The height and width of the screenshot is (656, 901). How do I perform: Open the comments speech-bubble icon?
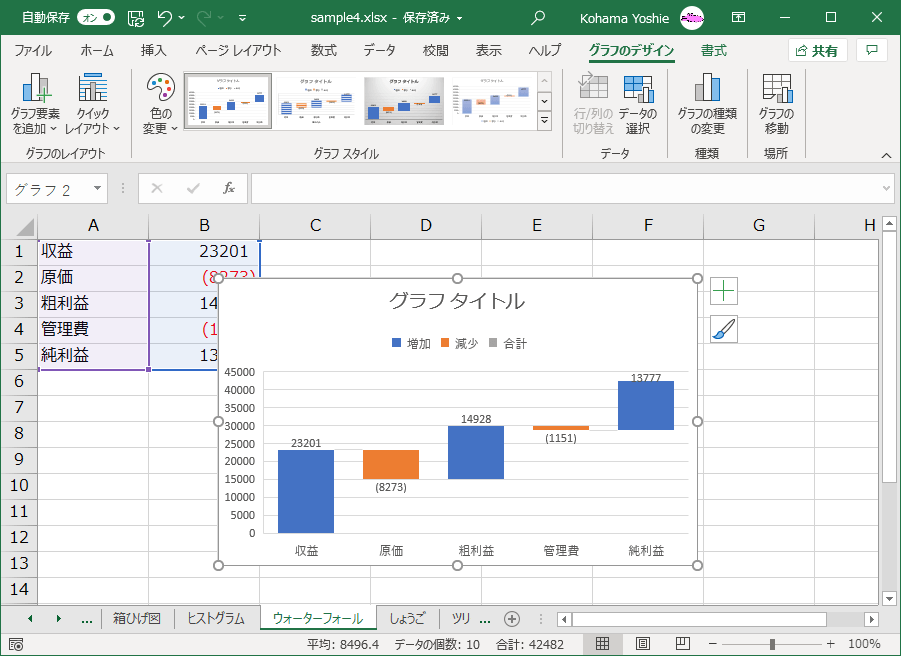[872, 51]
